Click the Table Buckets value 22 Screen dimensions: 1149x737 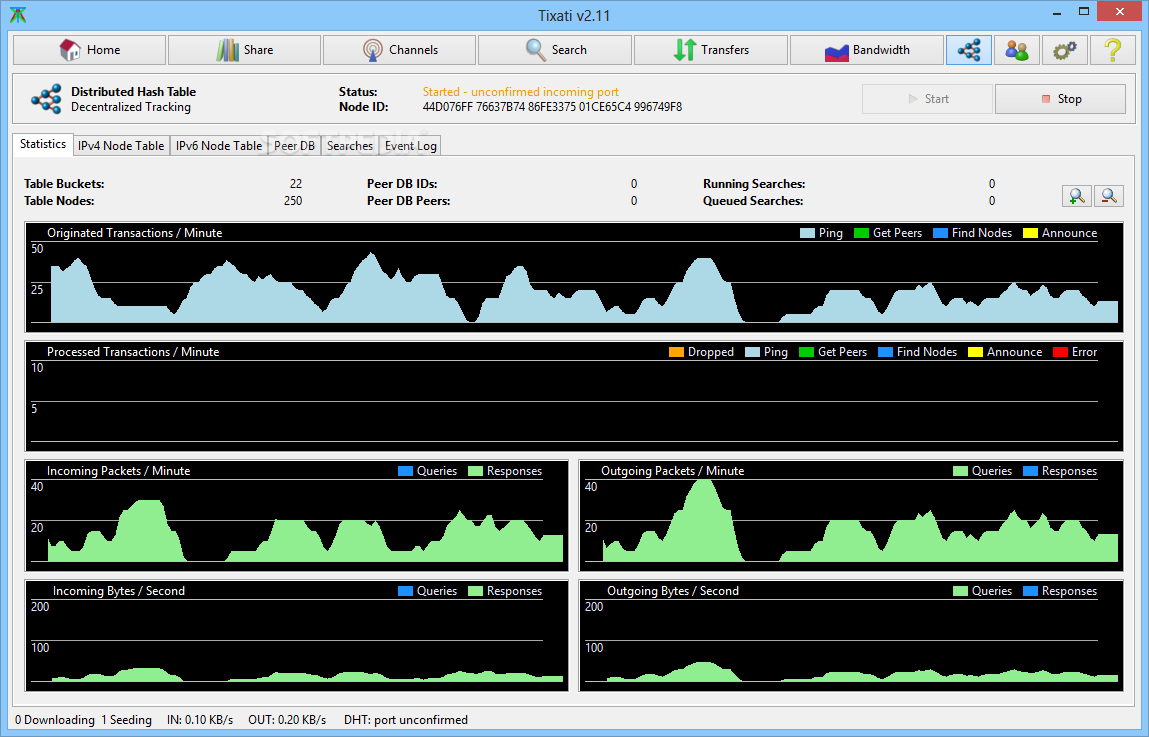295,184
